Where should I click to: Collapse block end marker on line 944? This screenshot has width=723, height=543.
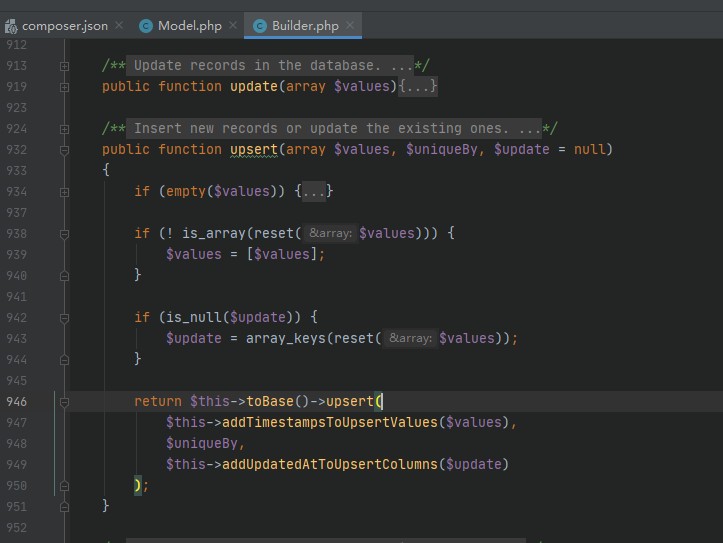[65, 360]
